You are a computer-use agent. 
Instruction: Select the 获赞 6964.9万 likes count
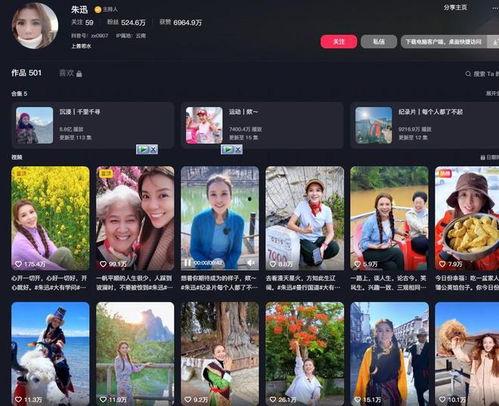[x=180, y=22]
